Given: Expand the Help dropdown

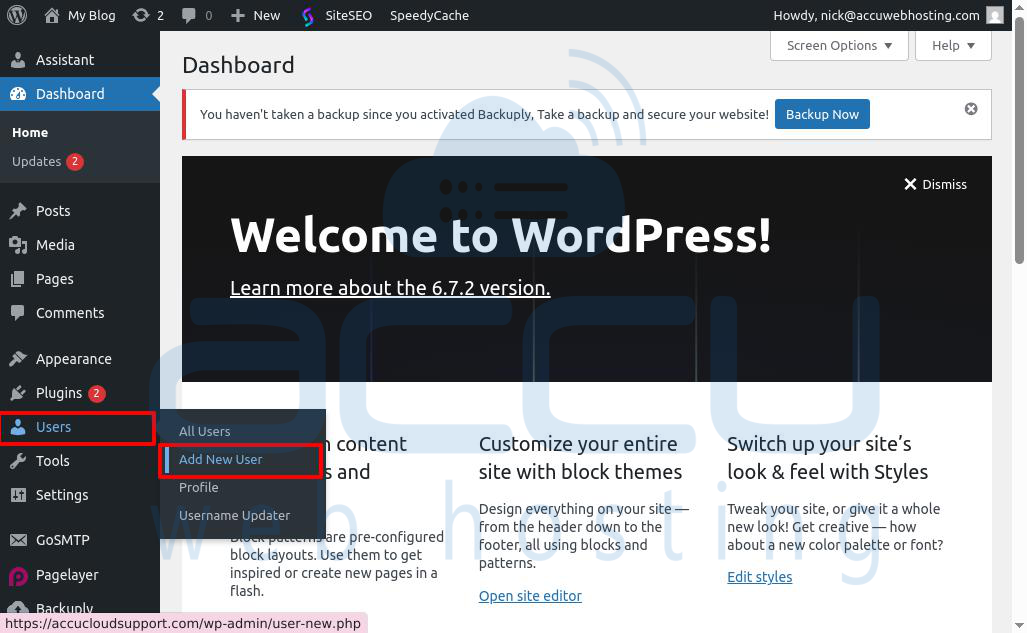Looking at the screenshot, I should point(953,45).
